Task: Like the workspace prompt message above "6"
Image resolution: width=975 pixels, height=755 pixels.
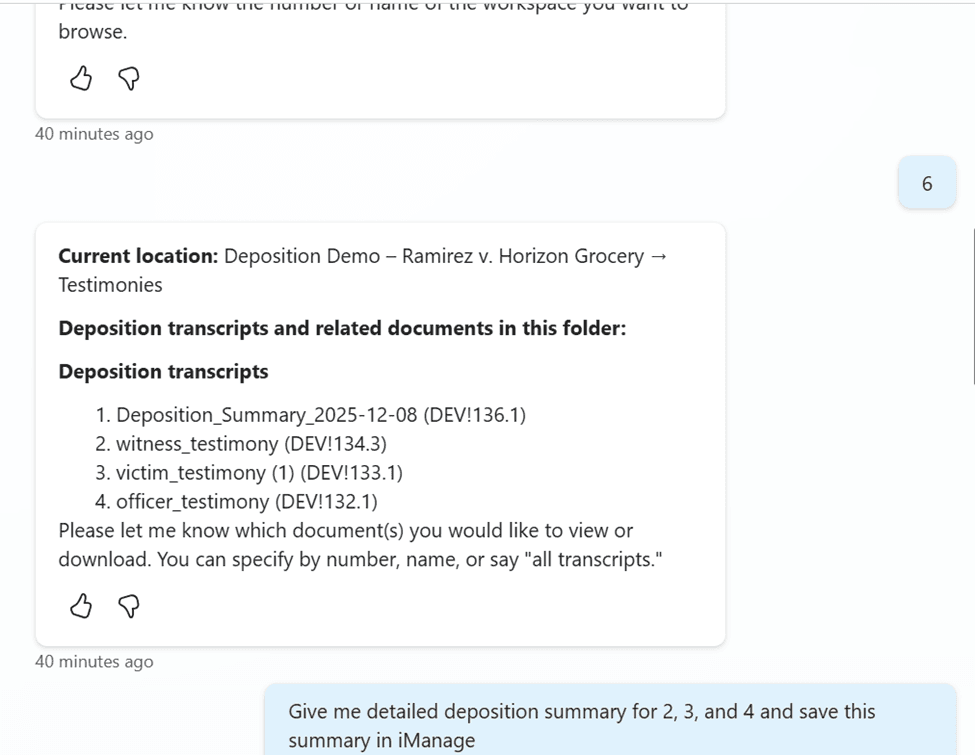Action: coord(81,78)
